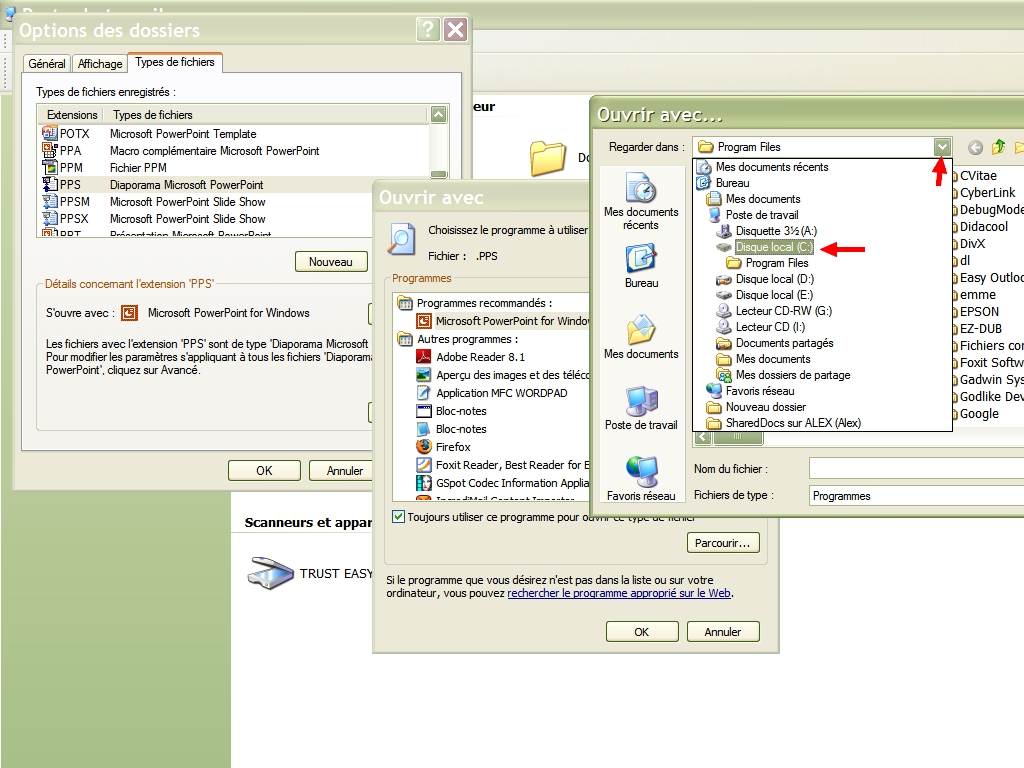Viewport: 1024px width, 768px height.
Task: Select Firefox in the programs list
Action: click(453, 447)
